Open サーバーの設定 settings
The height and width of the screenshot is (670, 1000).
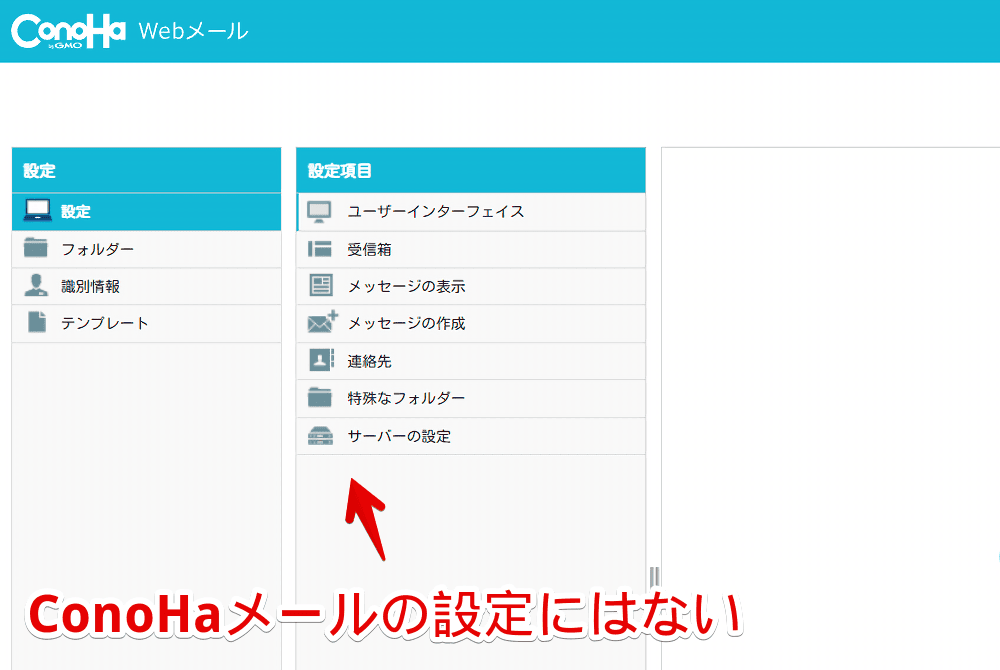pyautogui.click(x=471, y=436)
